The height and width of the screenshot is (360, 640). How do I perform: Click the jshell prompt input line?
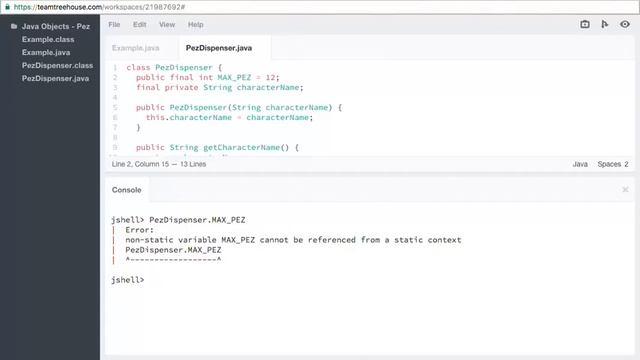127,280
